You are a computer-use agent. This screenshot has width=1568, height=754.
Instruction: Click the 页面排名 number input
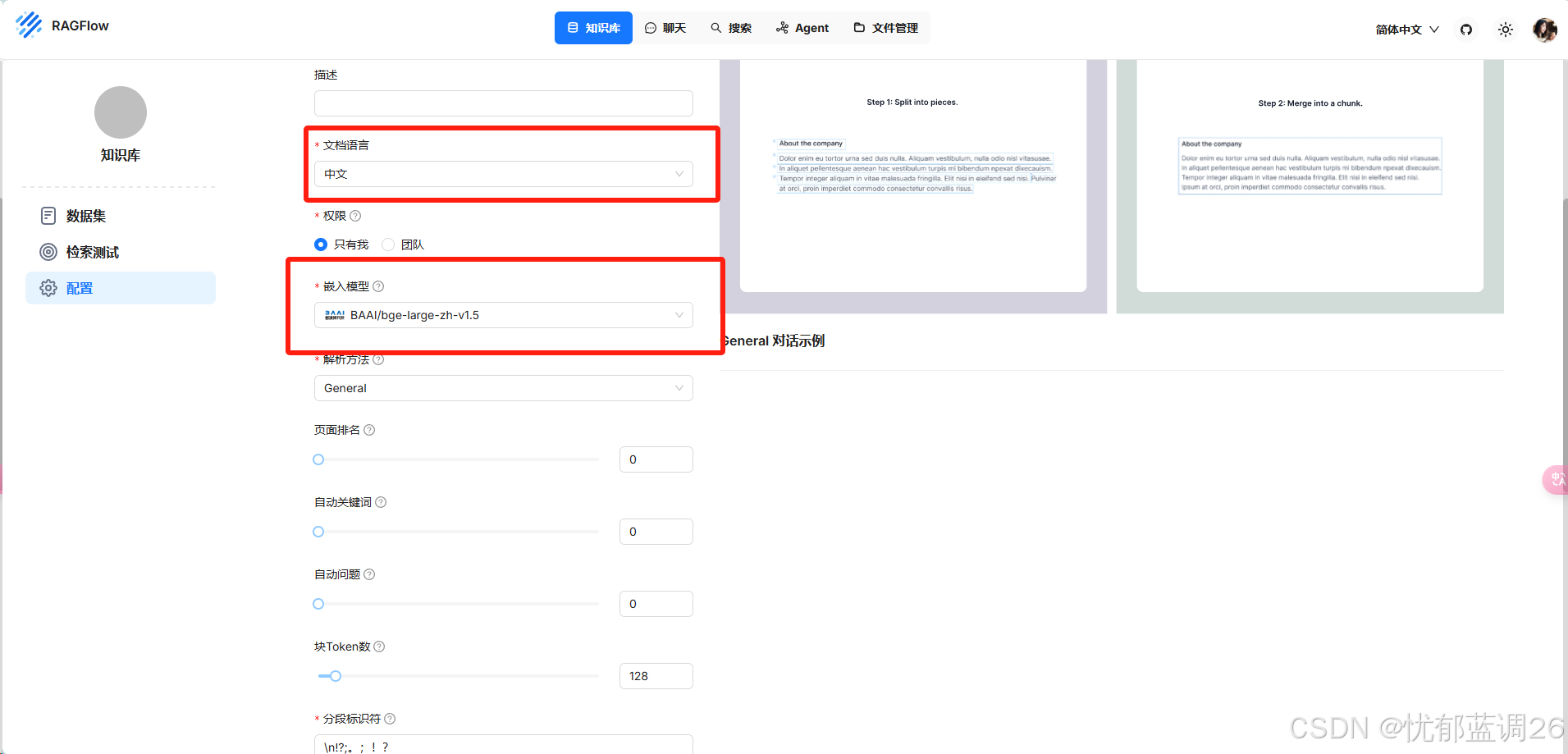pyautogui.click(x=656, y=459)
